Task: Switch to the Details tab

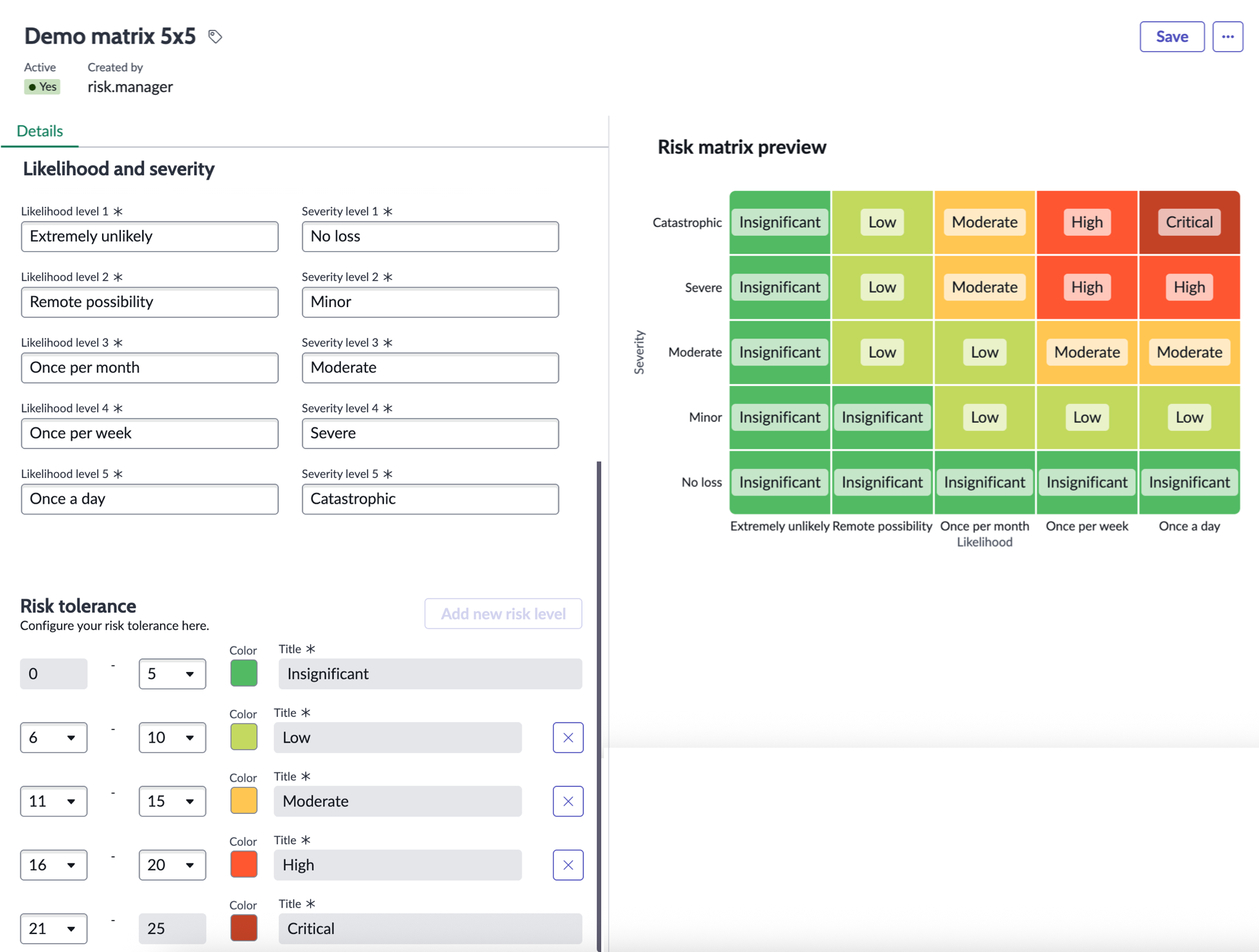Action: click(x=40, y=130)
